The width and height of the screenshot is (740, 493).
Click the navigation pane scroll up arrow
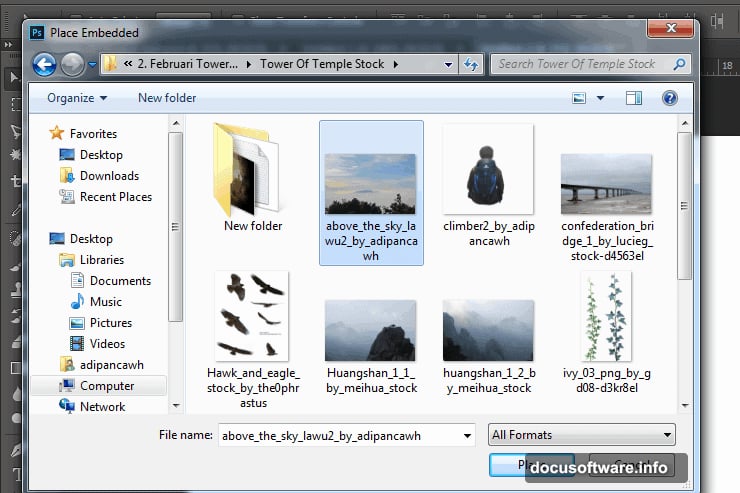[176, 124]
